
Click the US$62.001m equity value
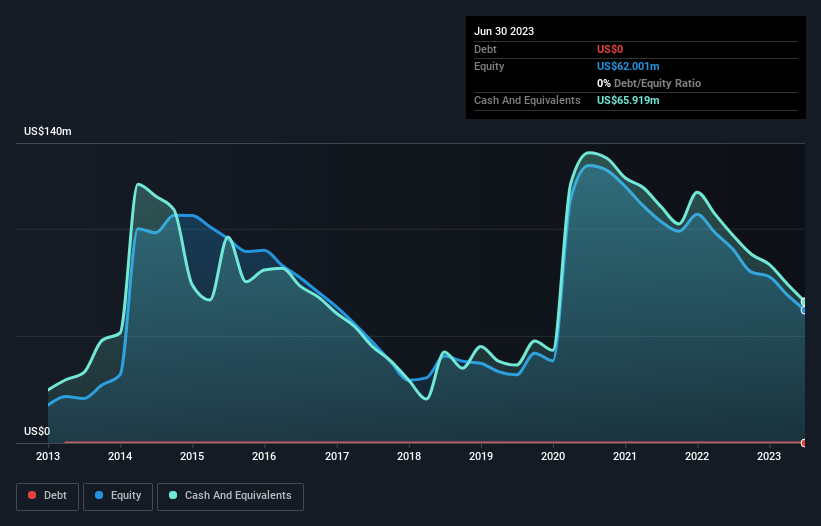[x=628, y=66]
